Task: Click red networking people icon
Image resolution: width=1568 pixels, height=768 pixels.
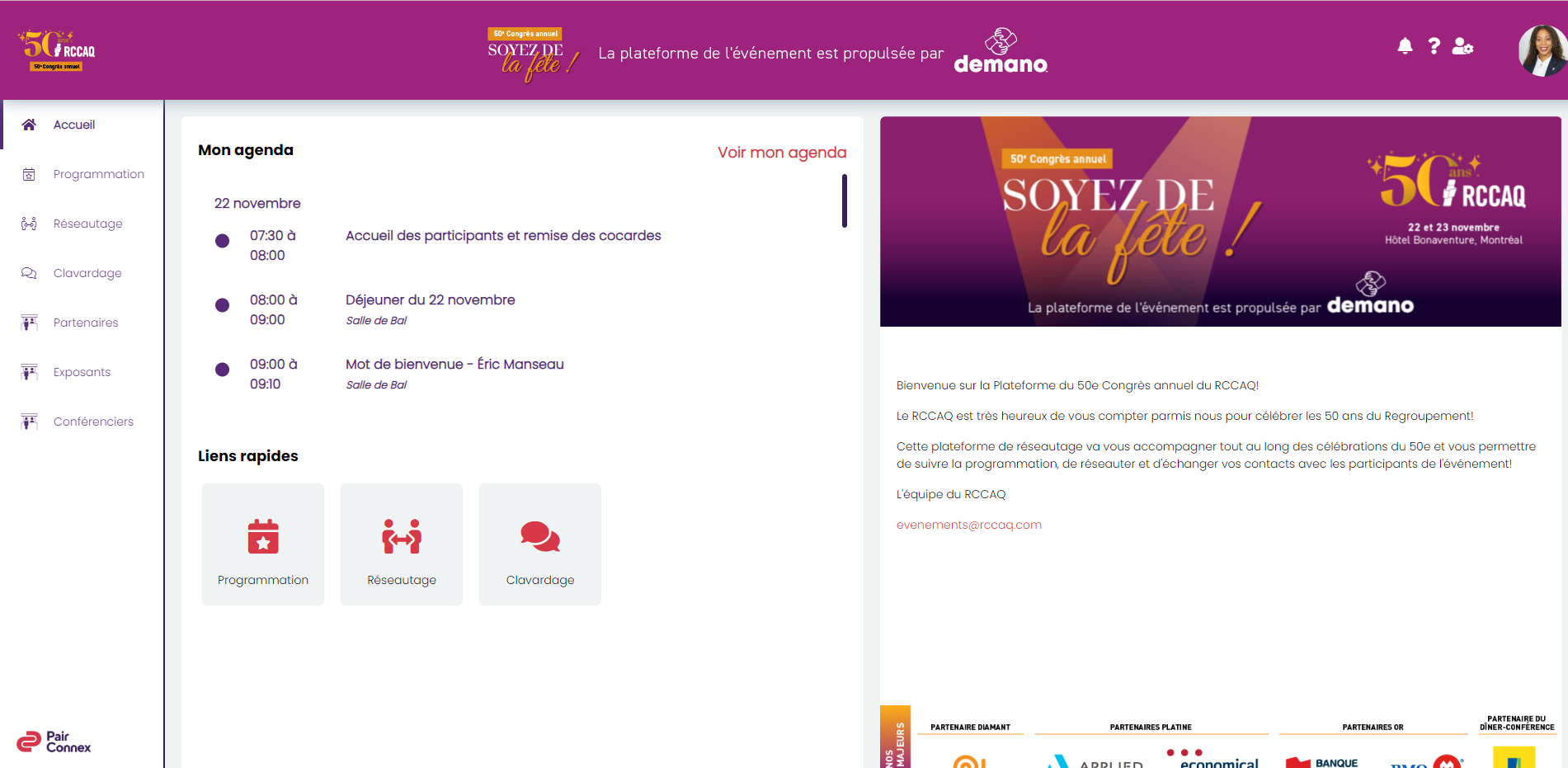Action: (402, 536)
